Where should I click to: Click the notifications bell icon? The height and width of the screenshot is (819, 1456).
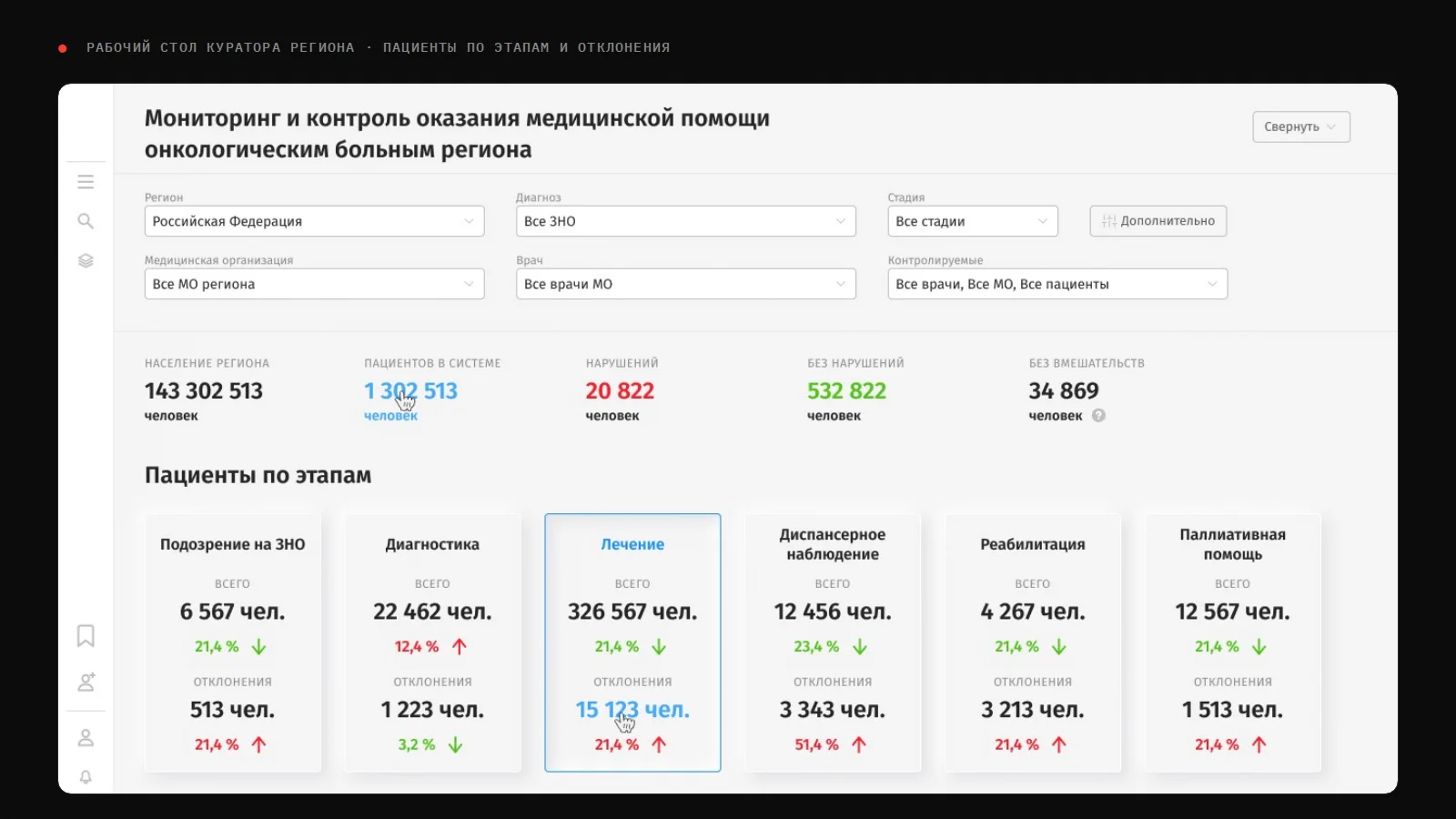(86, 777)
